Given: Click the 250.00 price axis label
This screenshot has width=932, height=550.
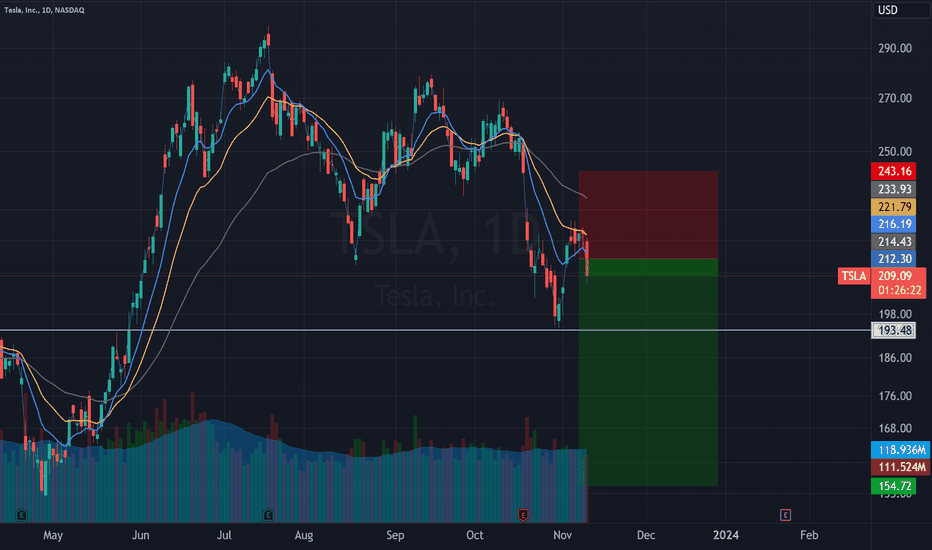Looking at the screenshot, I should click(x=895, y=152).
